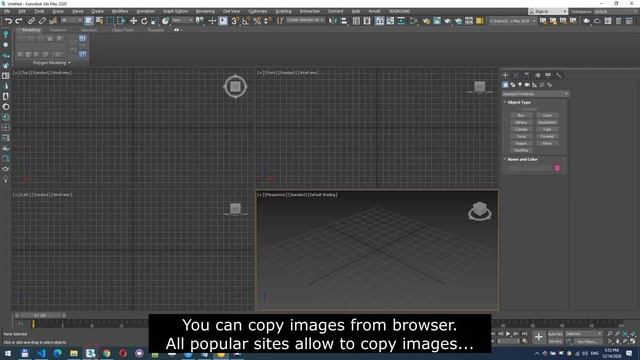
Task: Open the Edit menu
Action: tap(22, 11)
